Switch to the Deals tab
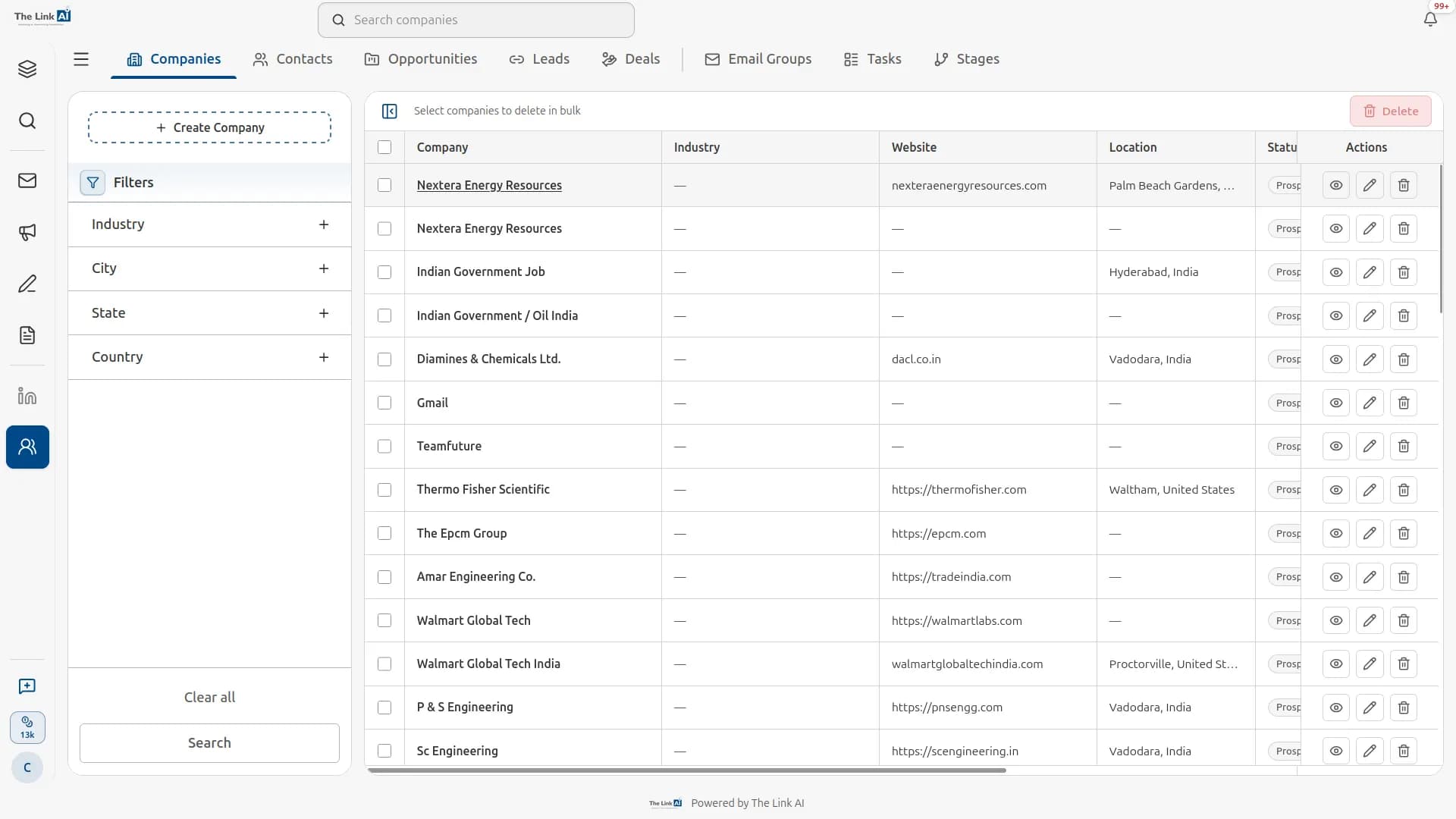The width and height of the screenshot is (1456, 819). [631, 59]
